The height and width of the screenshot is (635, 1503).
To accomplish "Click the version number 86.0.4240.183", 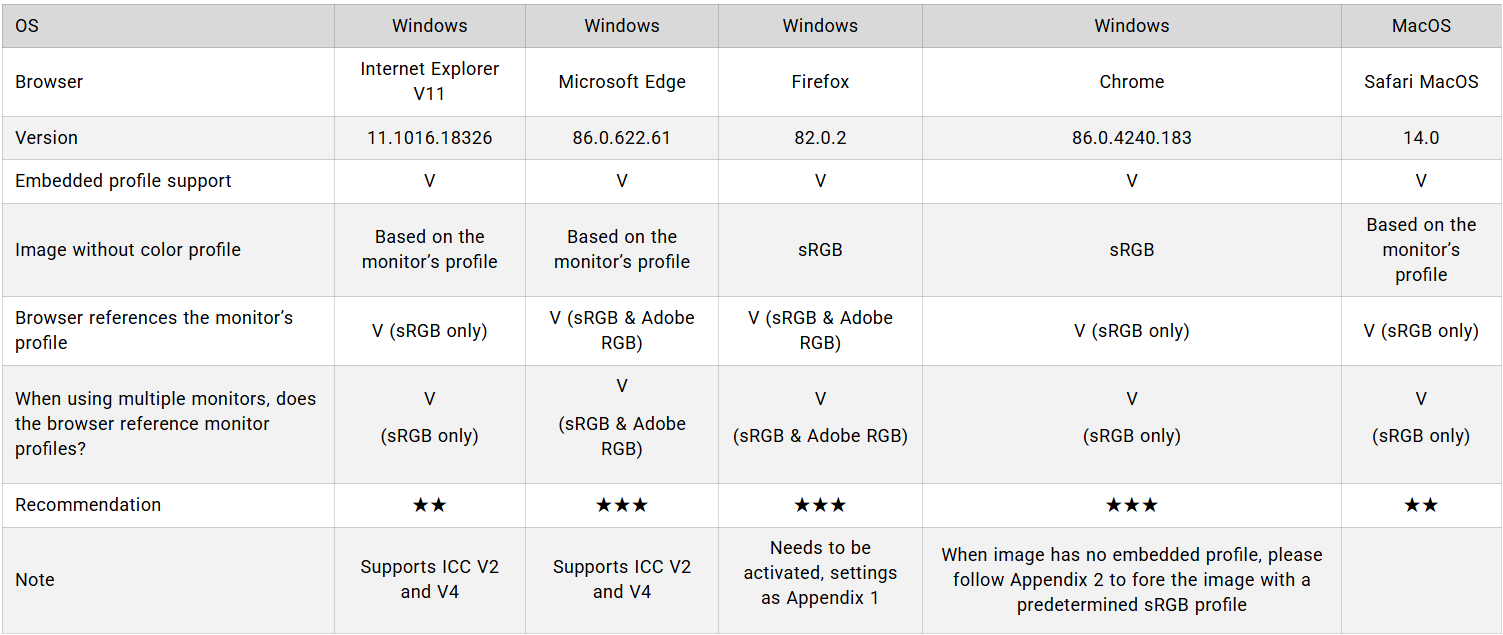I will 1131,138.
